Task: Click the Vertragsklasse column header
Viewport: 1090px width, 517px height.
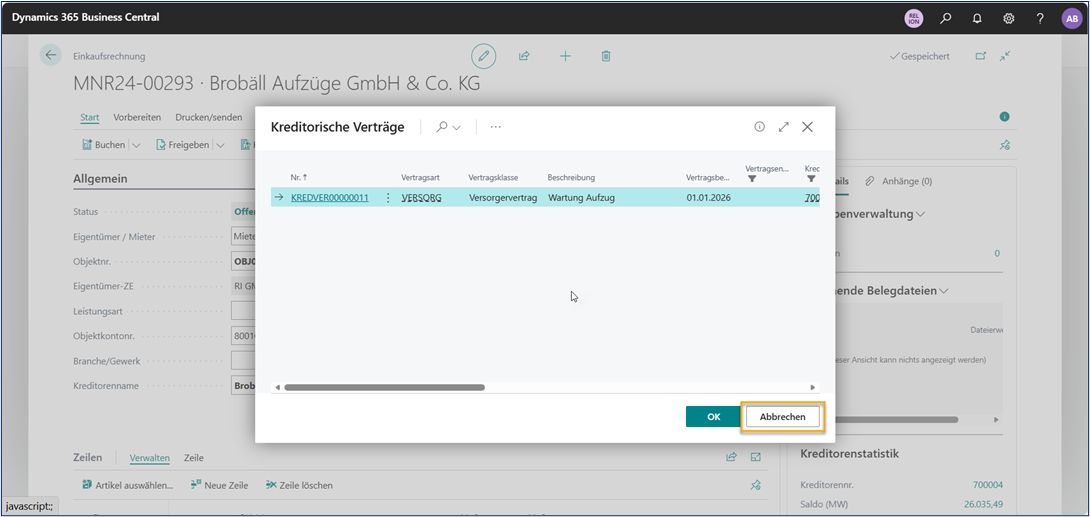Action: 494,178
